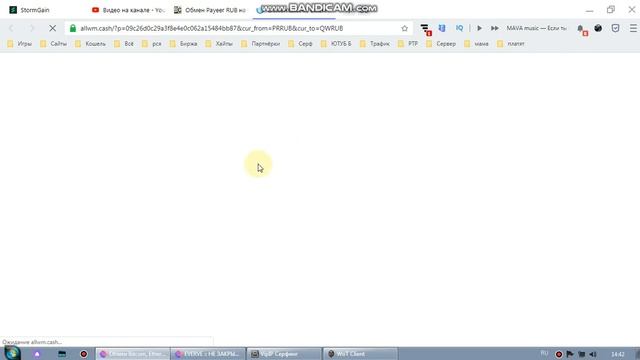This screenshot has height=360, width=640.
Task: Skip to next track in toolbar player
Action: [495, 28]
